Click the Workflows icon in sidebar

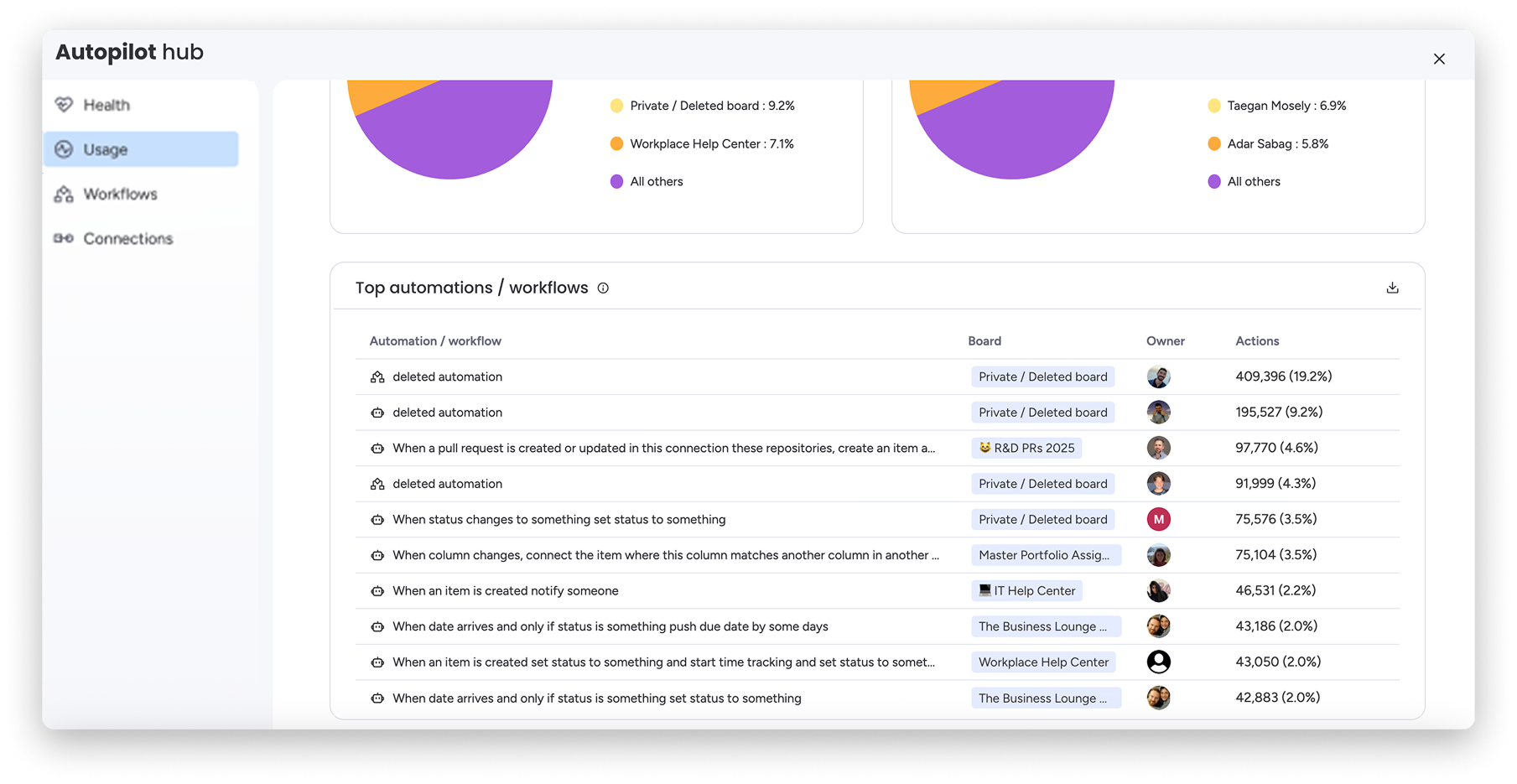click(64, 195)
